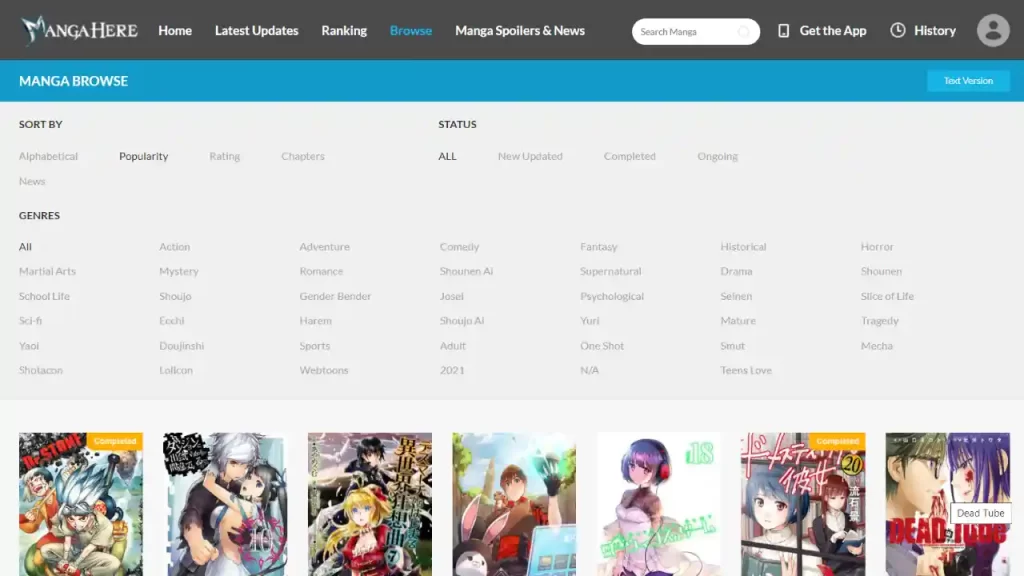
Task: Open Manga Spoilers & News
Action: click(x=520, y=31)
